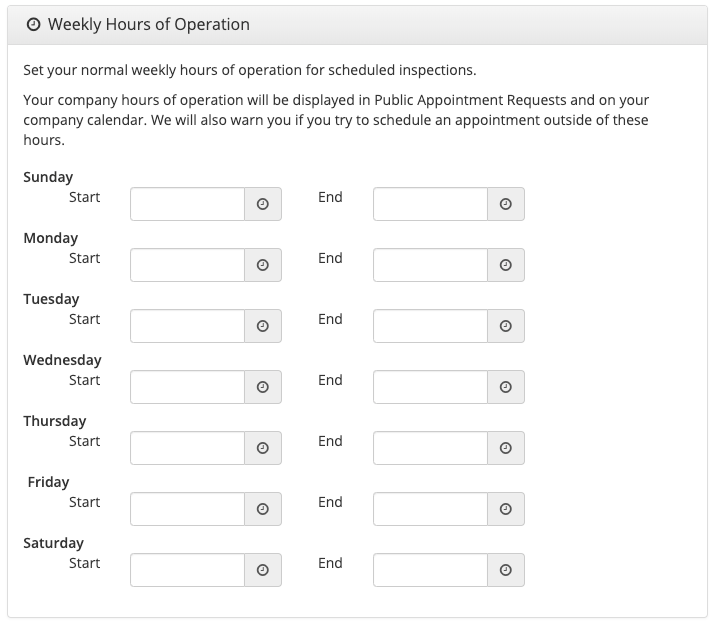Click the Friday Start clock icon
The height and width of the screenshot is (625, 714).
pyautogui.click(x=263, y=509)
